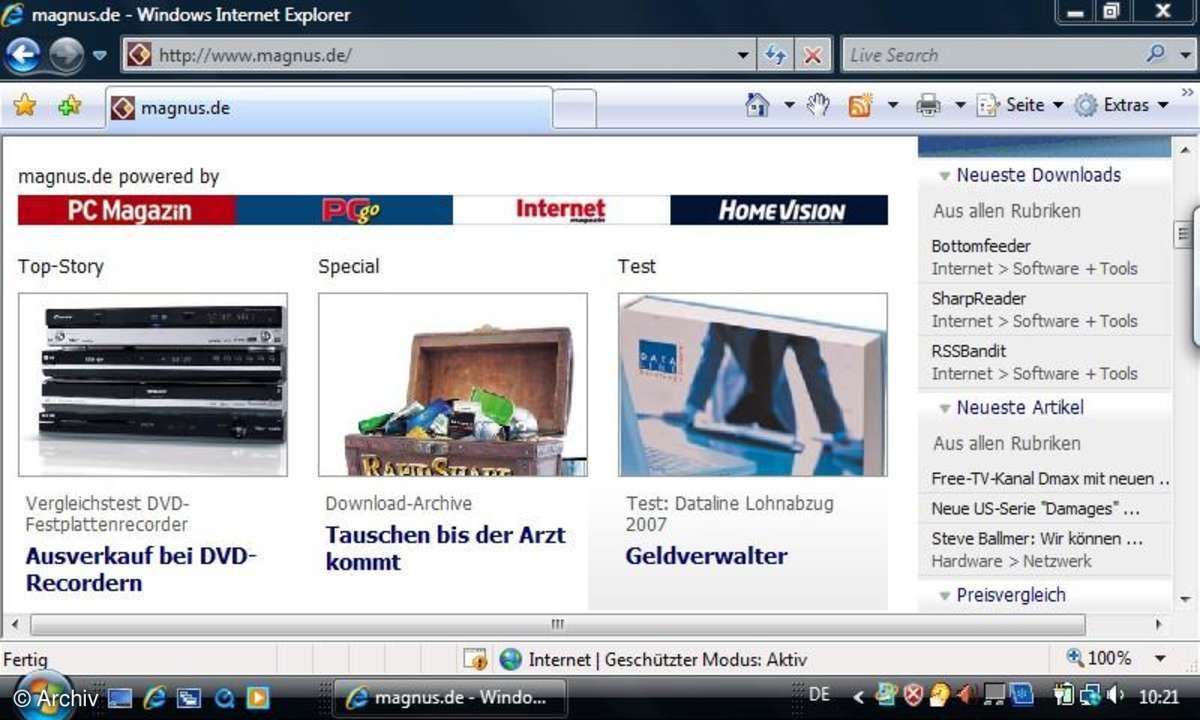Image resolution: width=1200 pixels, height=720 pixels.
Task: Open the recent pages dropdown arrow
Action: coord(99,56)
